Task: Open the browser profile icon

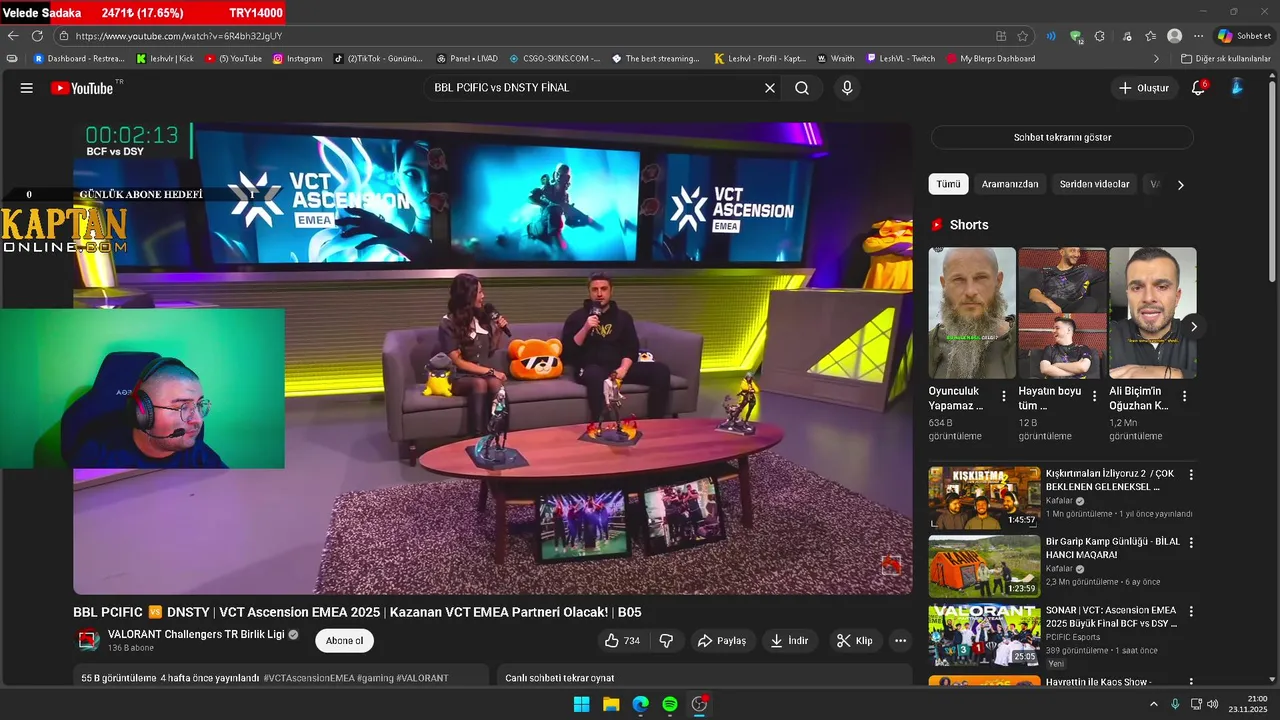Action: [x=1174, y=36]
